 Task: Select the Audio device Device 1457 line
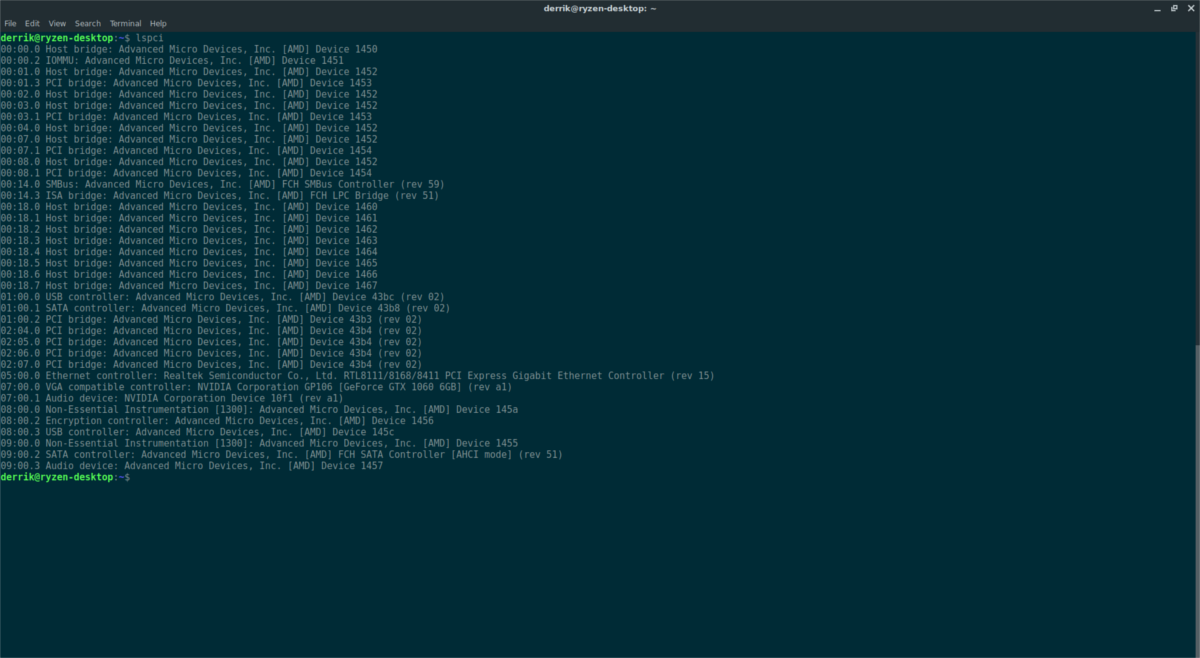[192, 465]
